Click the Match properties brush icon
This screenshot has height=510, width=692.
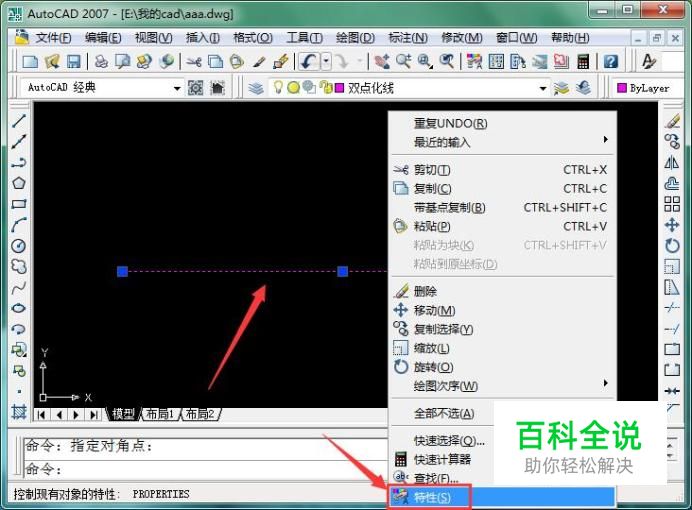[x=281, y=61]
